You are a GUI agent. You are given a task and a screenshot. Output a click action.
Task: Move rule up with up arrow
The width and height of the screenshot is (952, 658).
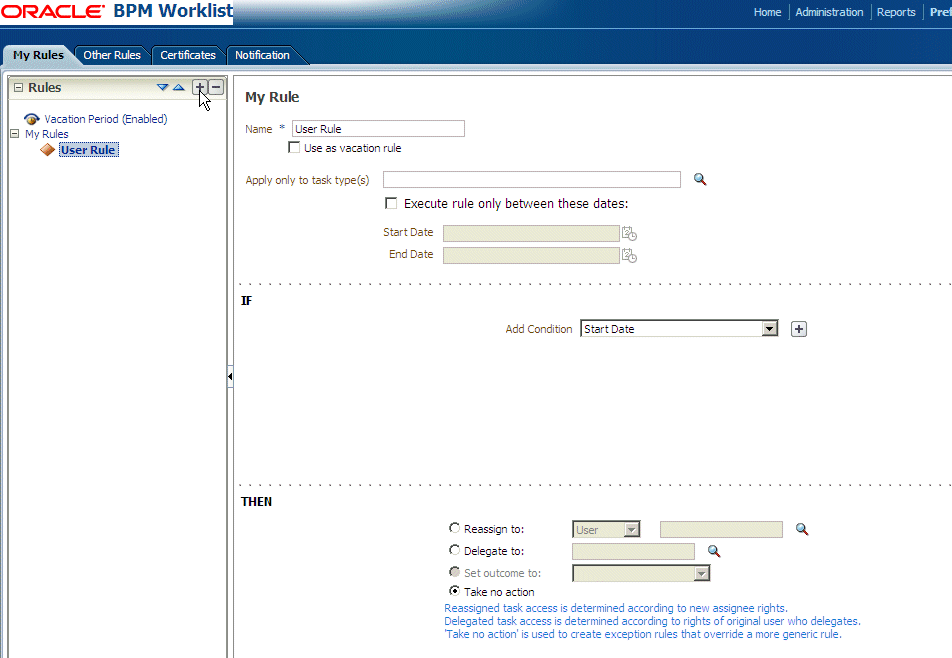[x=178, y=87]
